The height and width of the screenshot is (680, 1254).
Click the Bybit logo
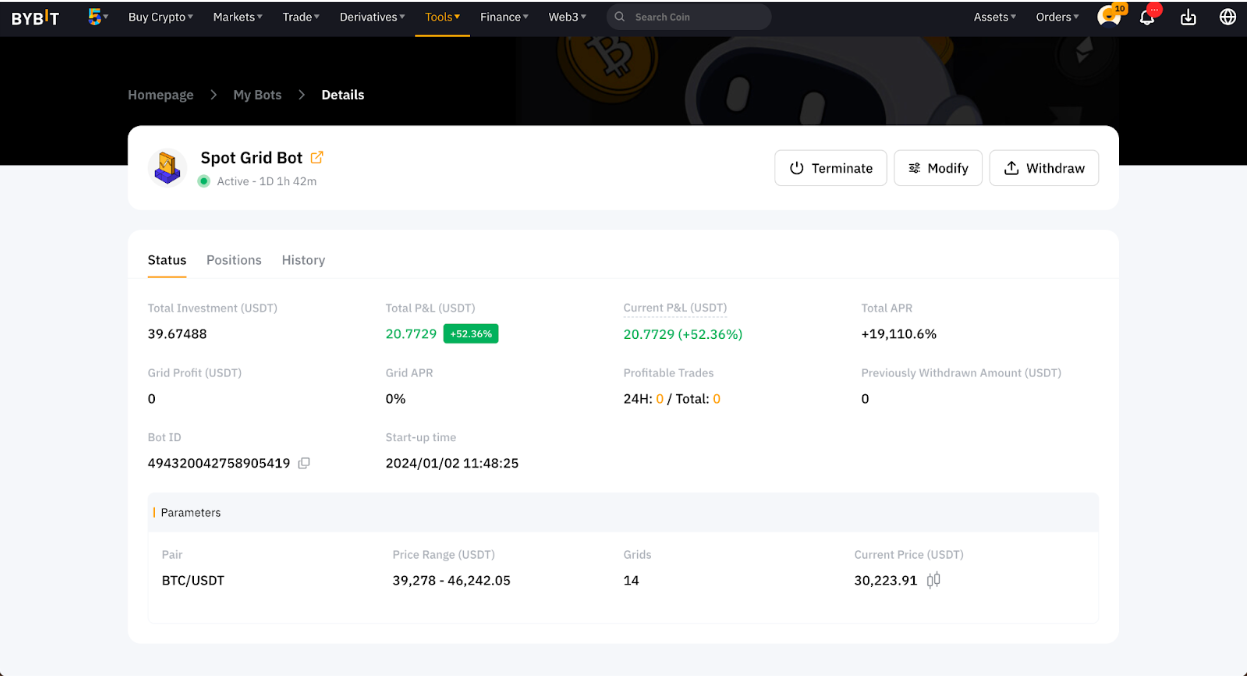(35, 17)
